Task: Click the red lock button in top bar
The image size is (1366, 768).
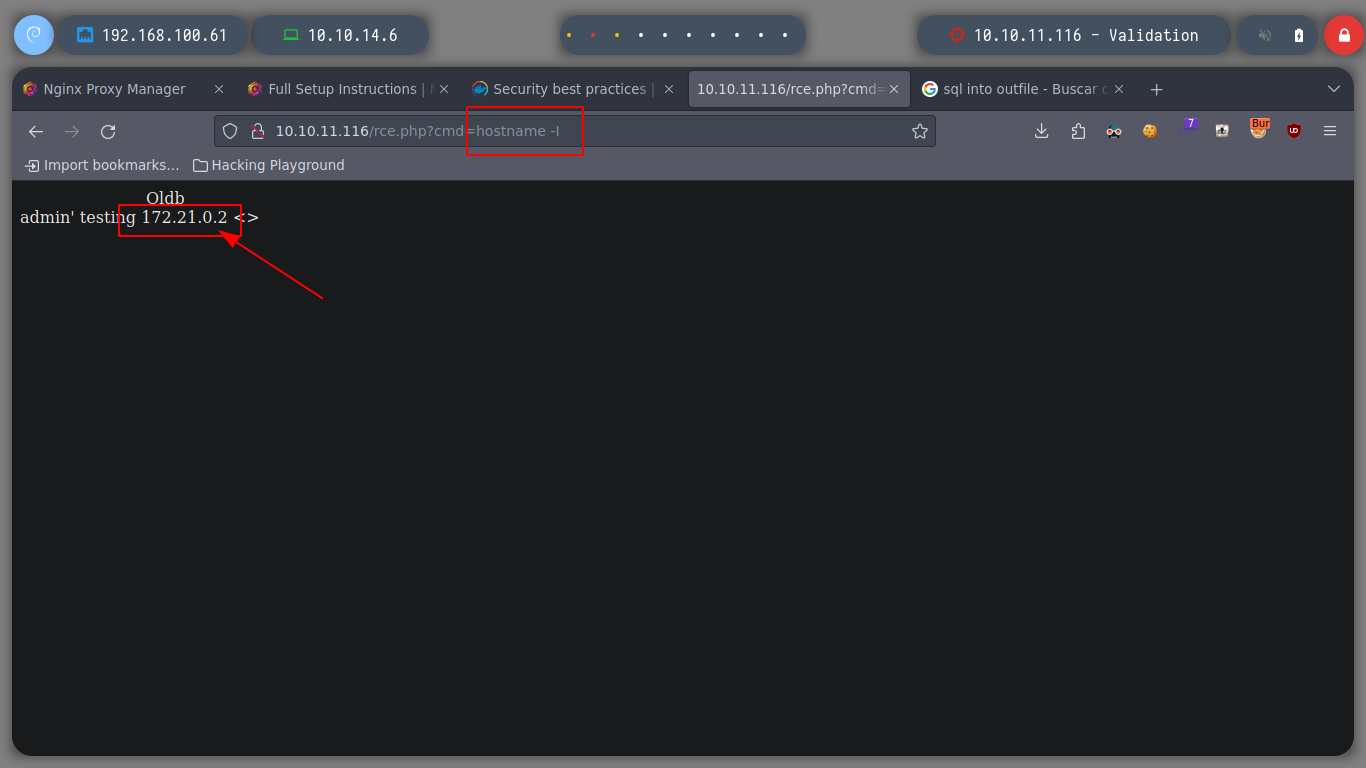Action: coord(1343,35)
